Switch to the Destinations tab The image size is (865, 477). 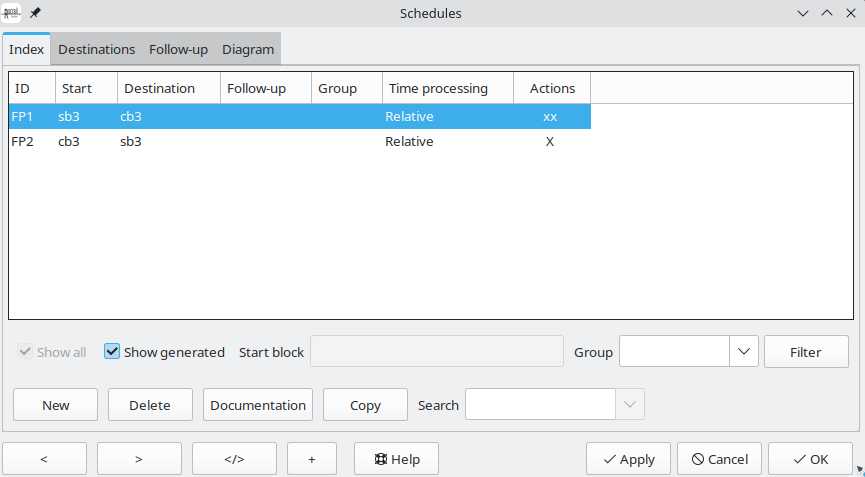click(x=96, y=49)
